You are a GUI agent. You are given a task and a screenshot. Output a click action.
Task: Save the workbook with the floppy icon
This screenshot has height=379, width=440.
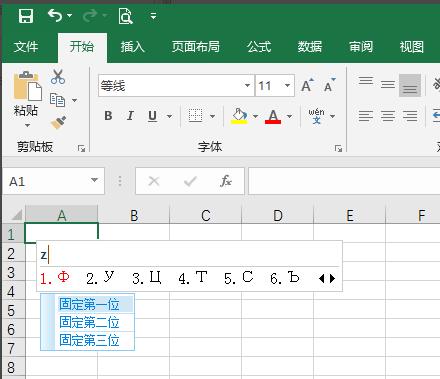pyautogui.click(x=26, y=16)
